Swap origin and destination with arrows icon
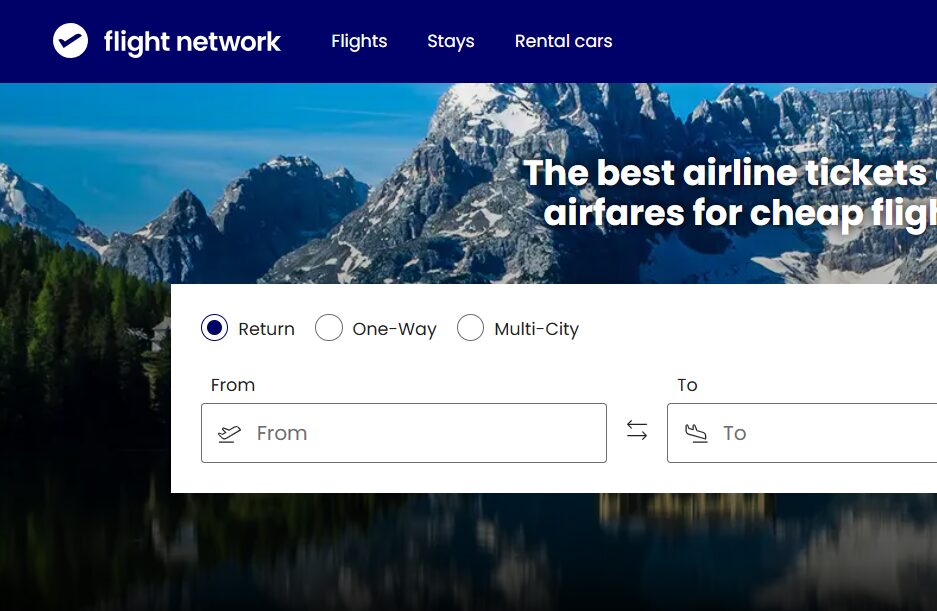Viewport: 937px width, 611px height. [636, 430]
